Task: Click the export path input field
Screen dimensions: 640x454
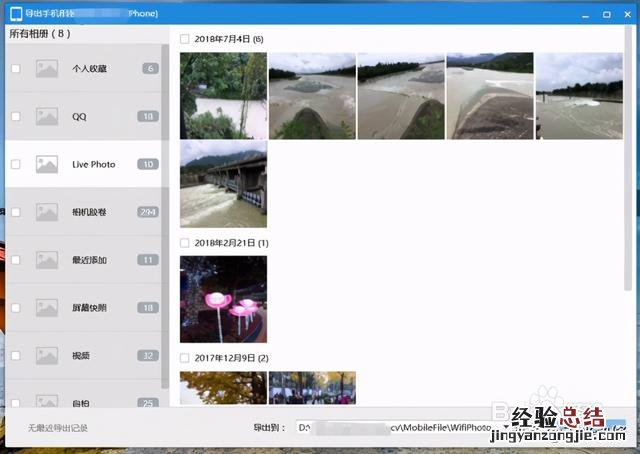Action: (400, 428)
